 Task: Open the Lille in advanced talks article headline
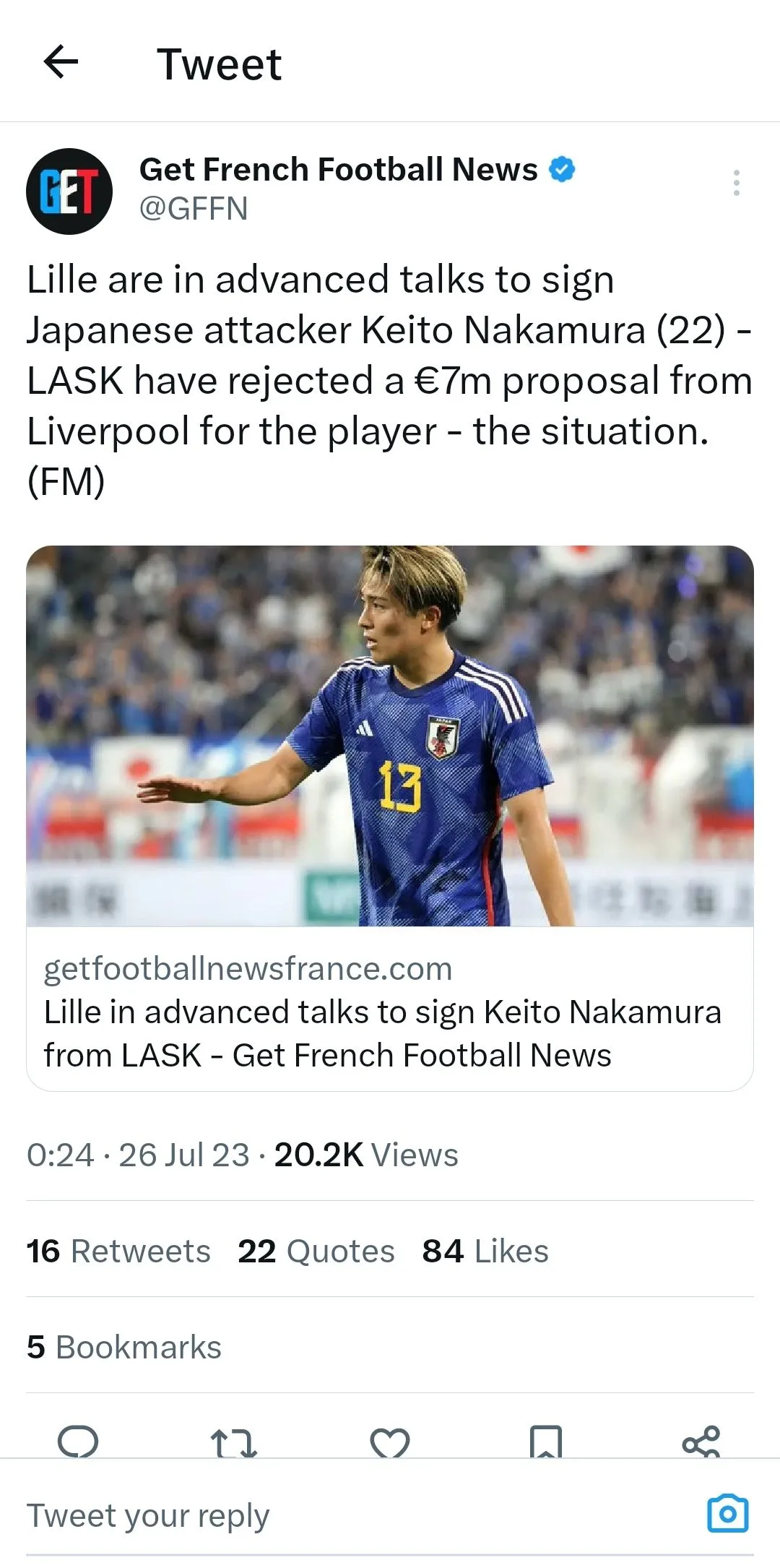tap(383, 1033)
